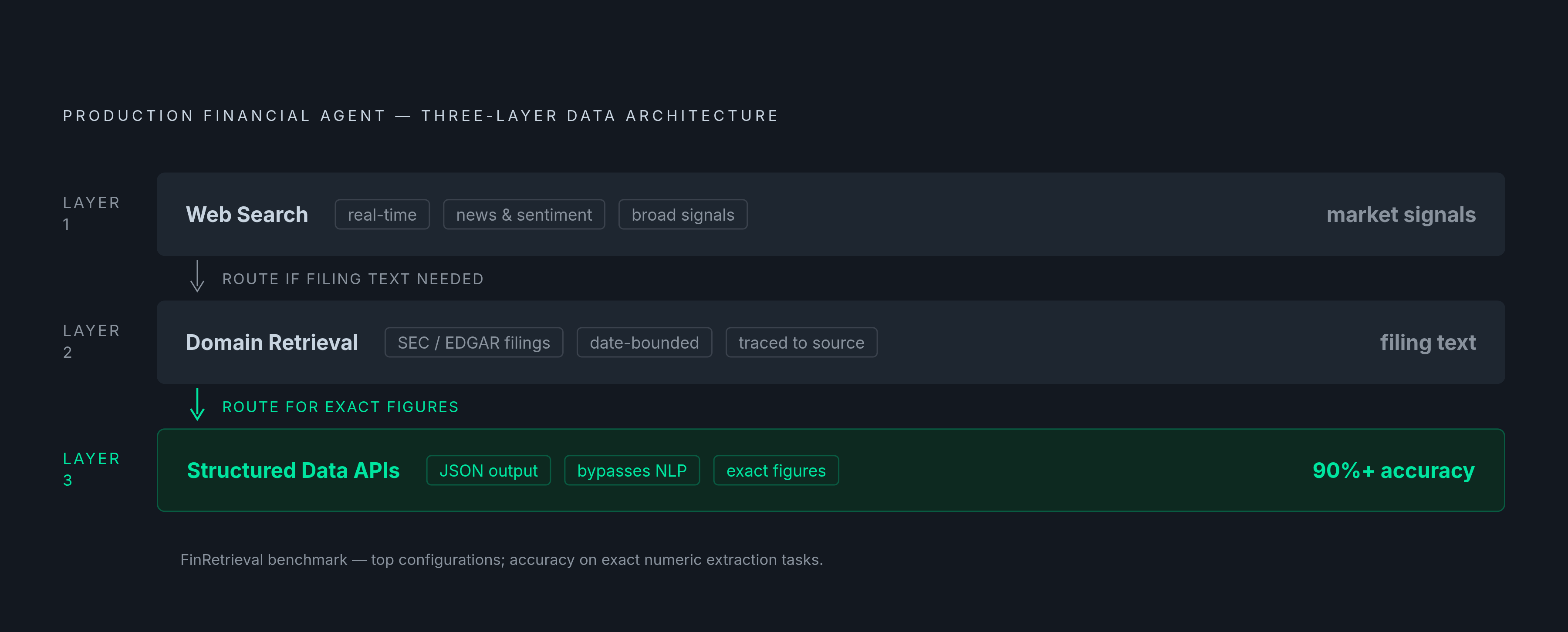Select the 'real-time' tag
1568x632 pixels.
click(x=382, y=215)
